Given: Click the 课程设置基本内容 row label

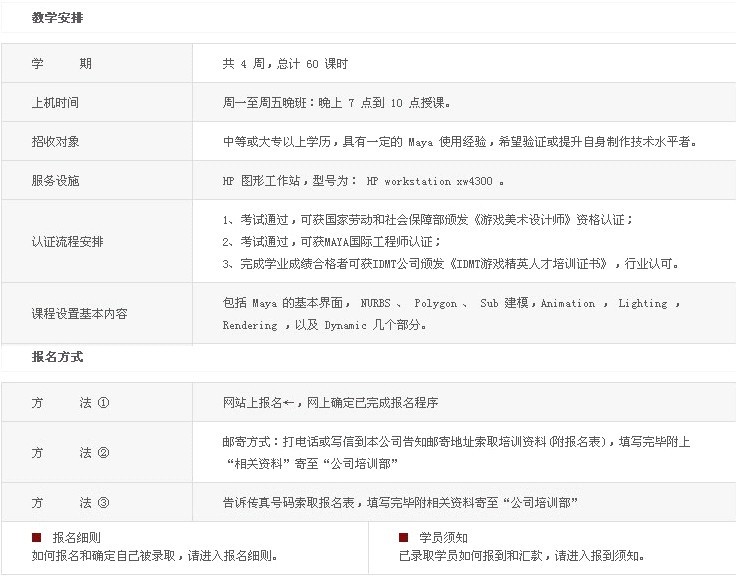Looking at the screenshot, I should [x=80, y=314].
